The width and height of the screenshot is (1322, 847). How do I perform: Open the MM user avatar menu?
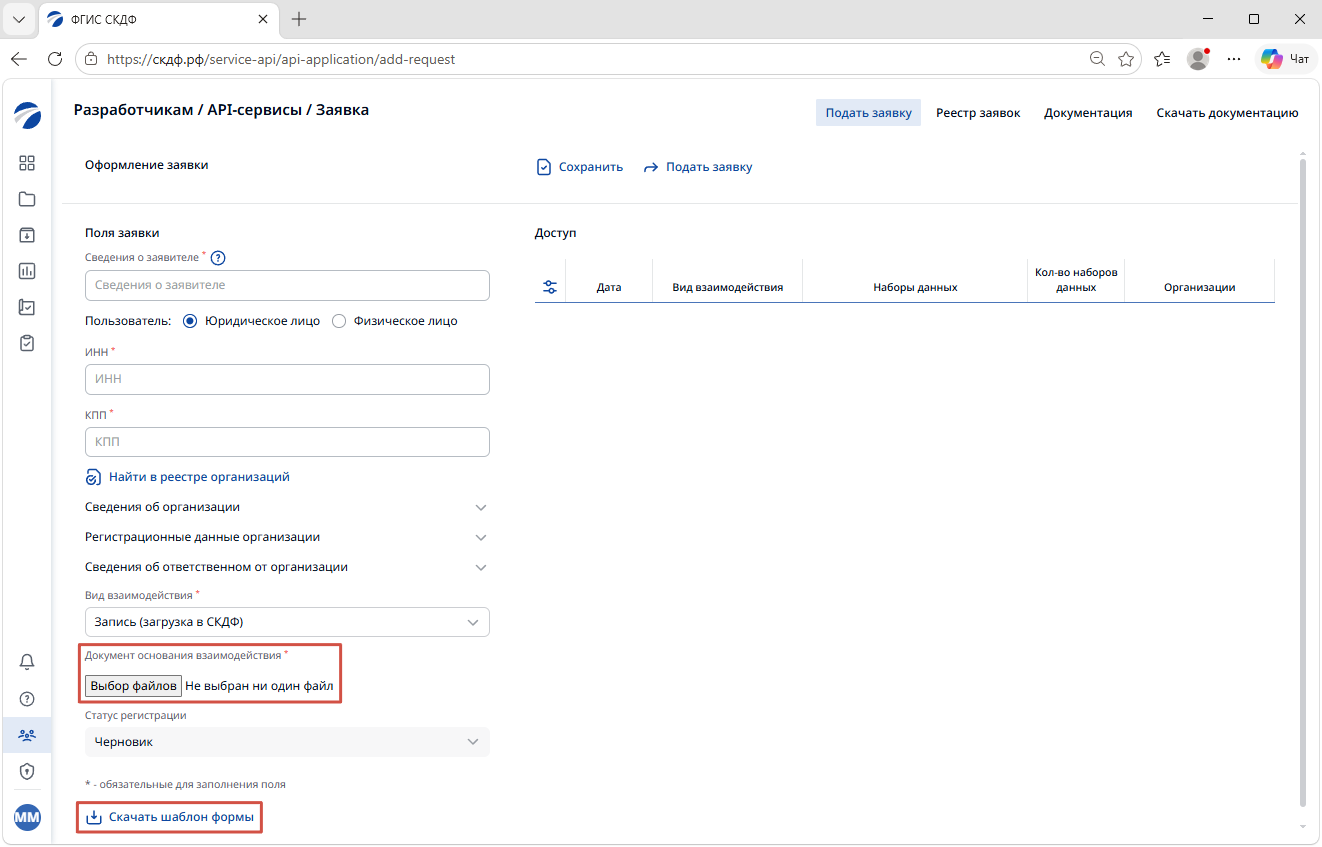(x=27, y=817)
